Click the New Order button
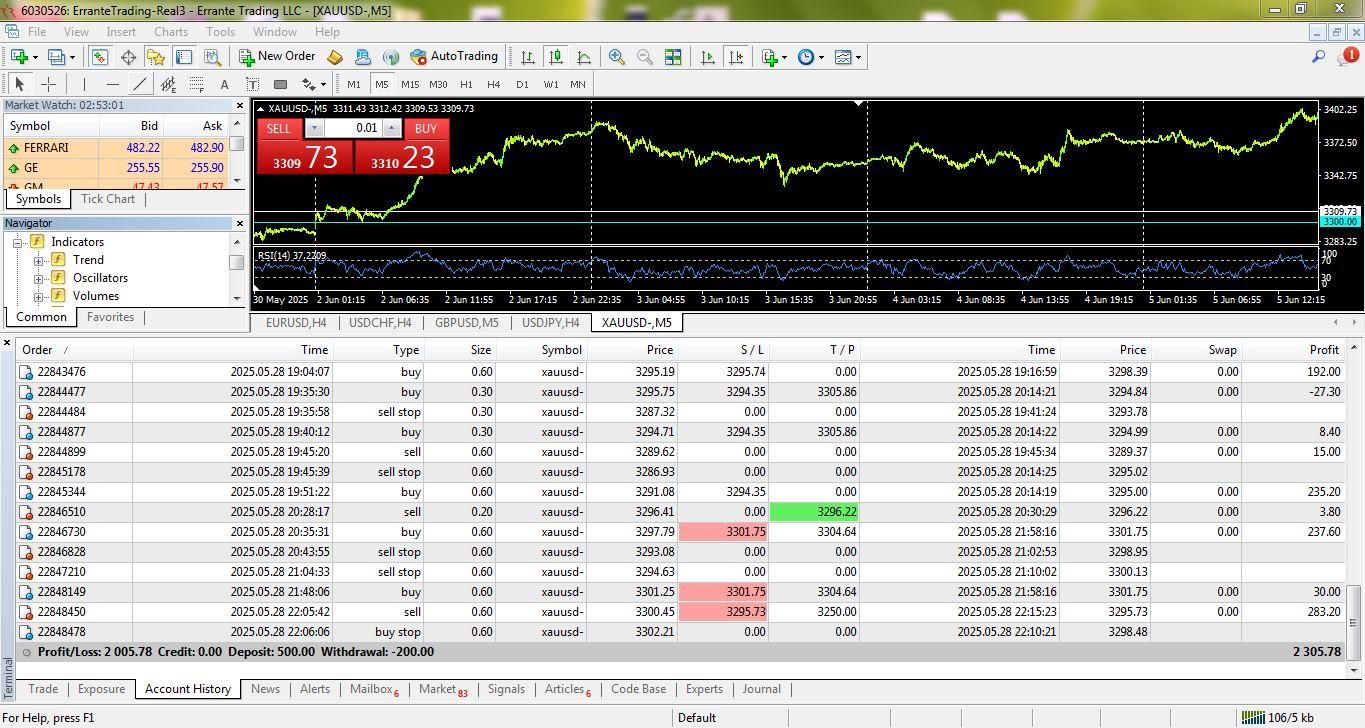 point(277,57)
